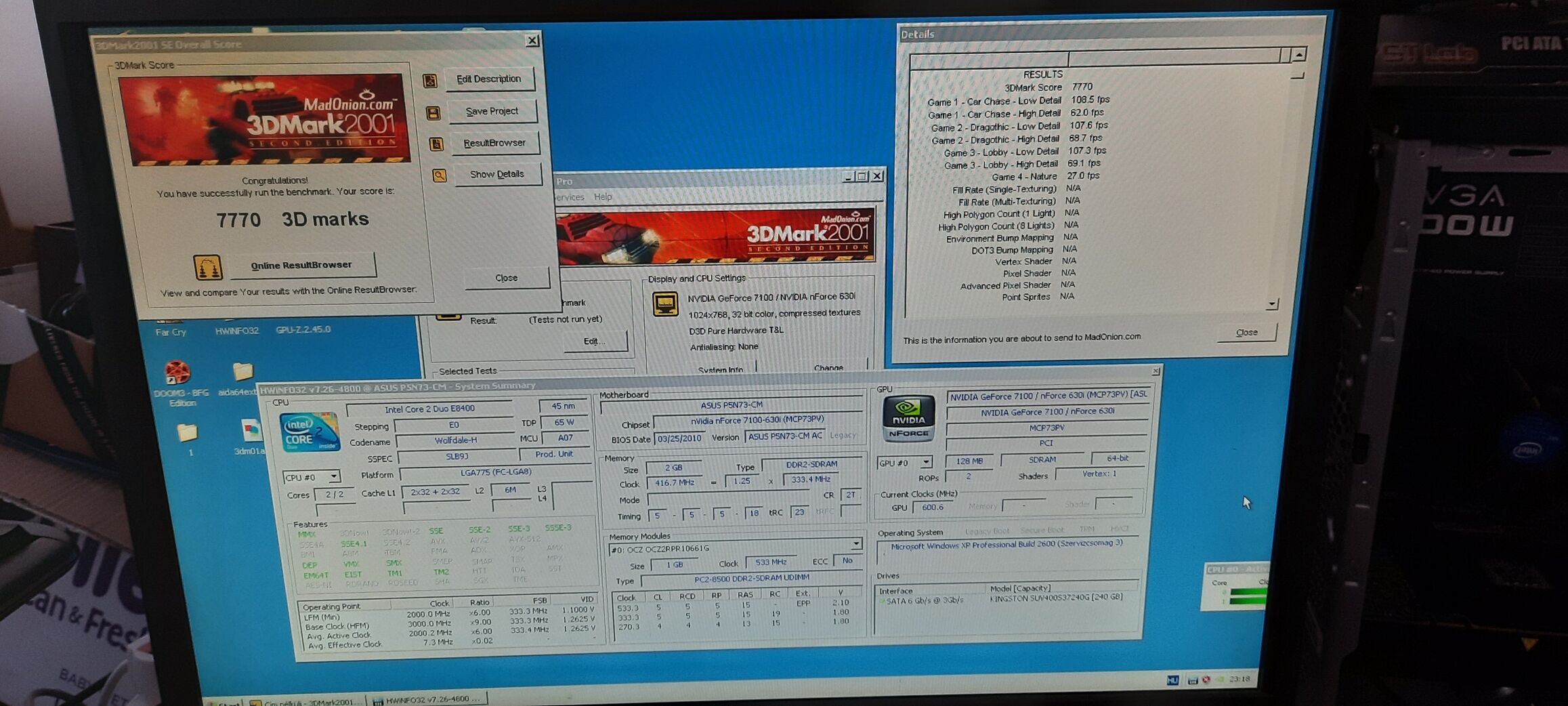Screen dimensions: 1568x706
Task: Click the 3DMark2001 Second Edition banner in score dialog
Action: pyautogui.click(x=264, y=120)
